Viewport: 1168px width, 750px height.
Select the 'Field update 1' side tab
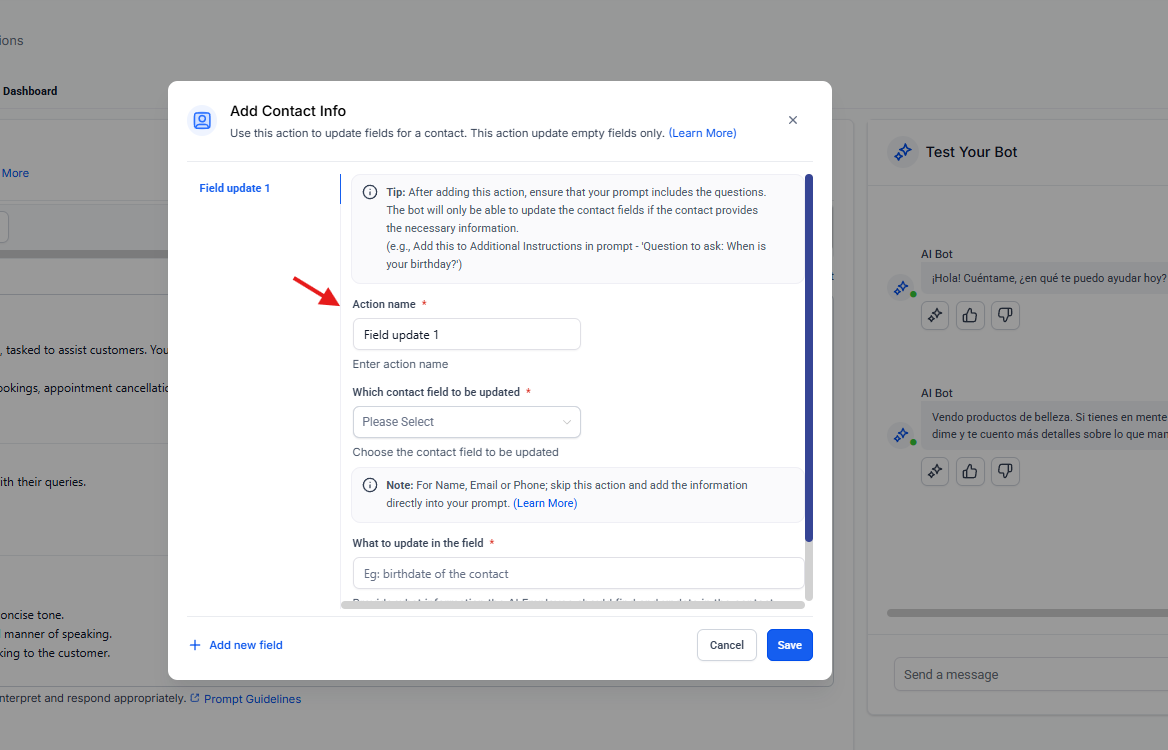tap(235, 188)
